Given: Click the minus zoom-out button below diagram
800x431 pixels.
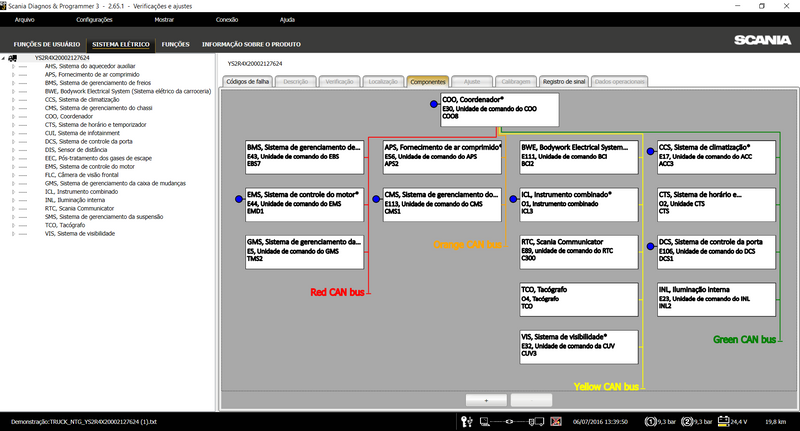Looking at the screenshot, I should point(531,400).
